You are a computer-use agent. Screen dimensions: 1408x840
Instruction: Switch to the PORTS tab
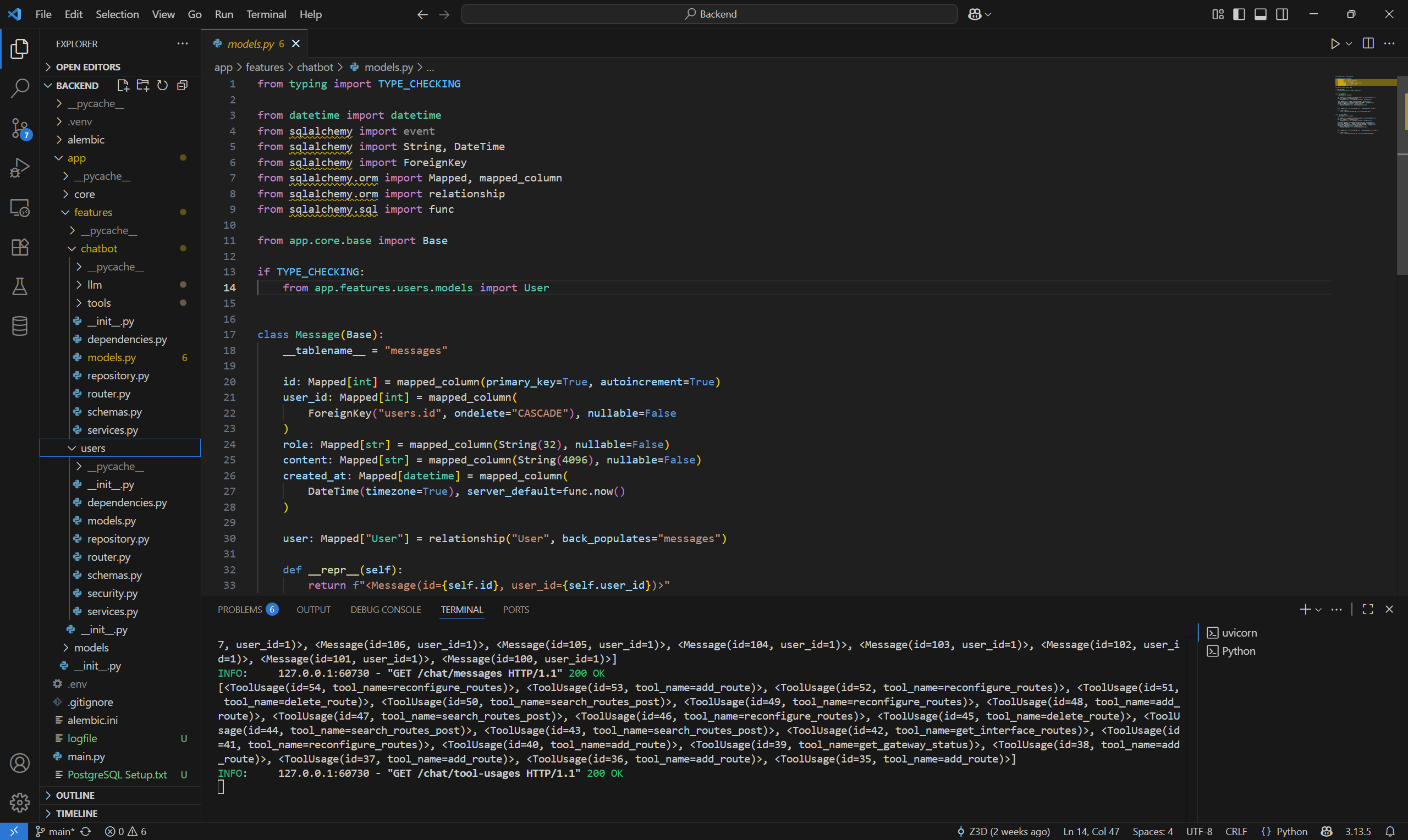(x=516, y=610)
